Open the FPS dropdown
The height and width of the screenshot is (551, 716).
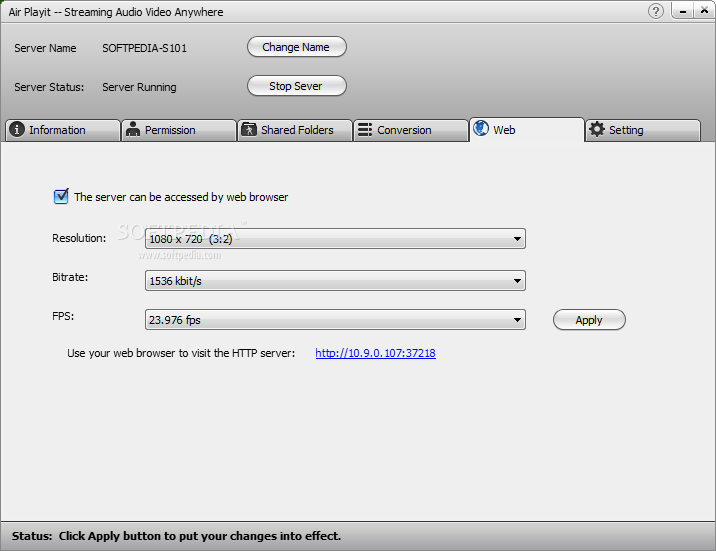click(335, 320)
